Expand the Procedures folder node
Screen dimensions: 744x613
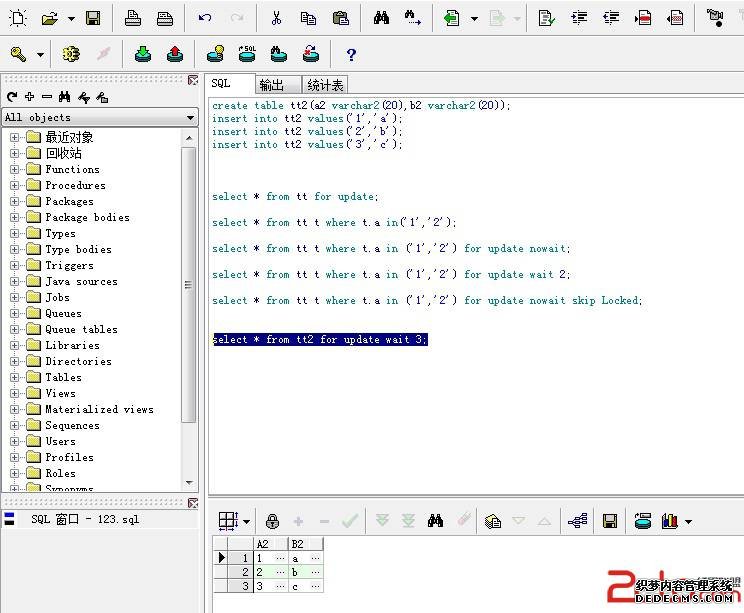[15, 185]
